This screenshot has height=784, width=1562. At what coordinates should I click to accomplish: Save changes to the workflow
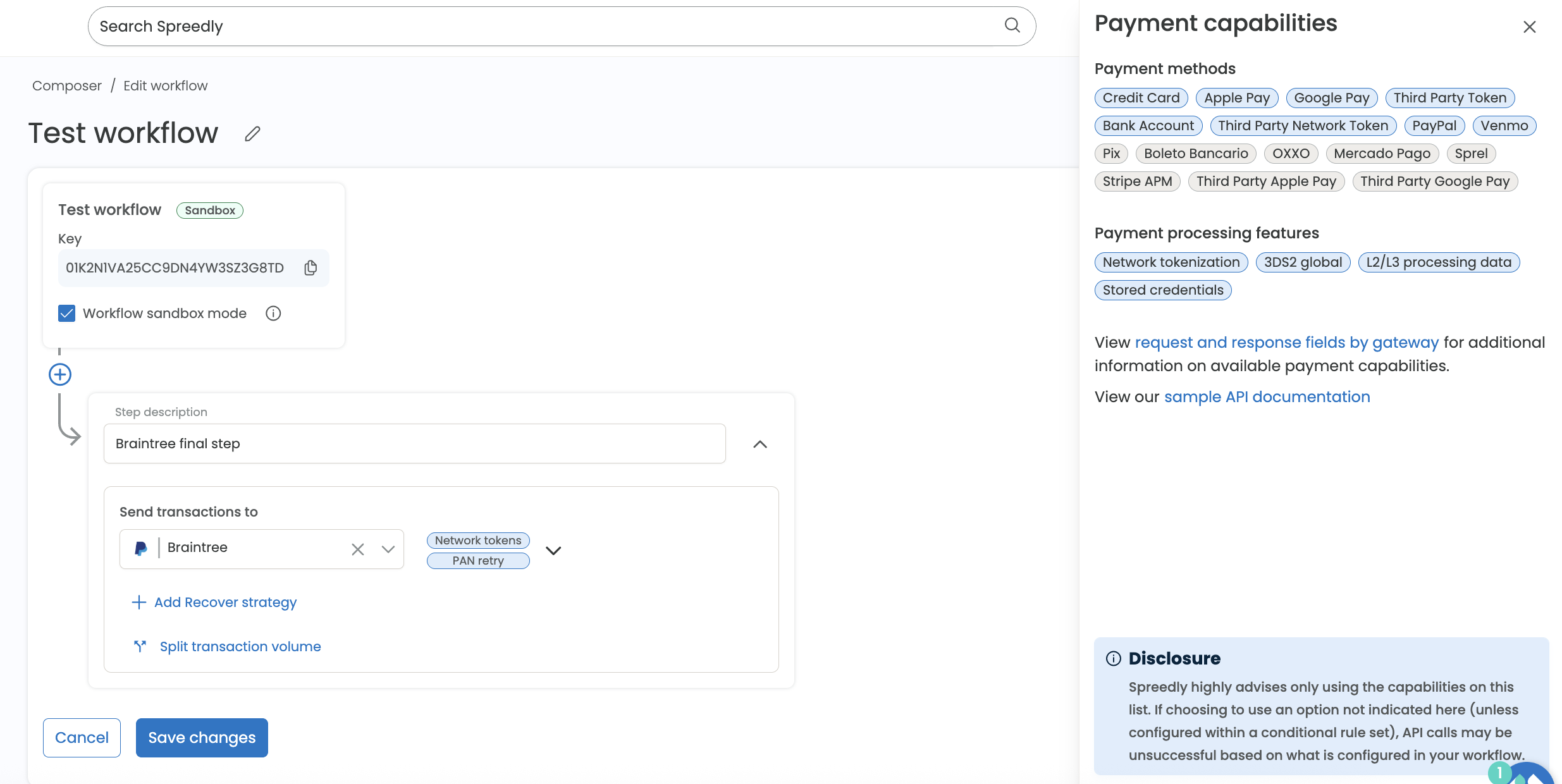pyautogui.click(x=202, y=738)
